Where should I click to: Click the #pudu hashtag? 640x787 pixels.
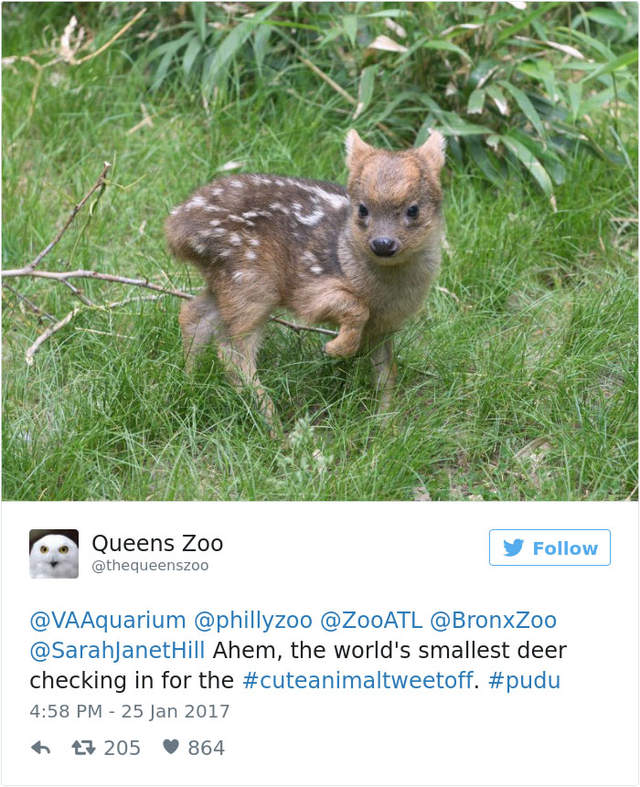(524, 681)
